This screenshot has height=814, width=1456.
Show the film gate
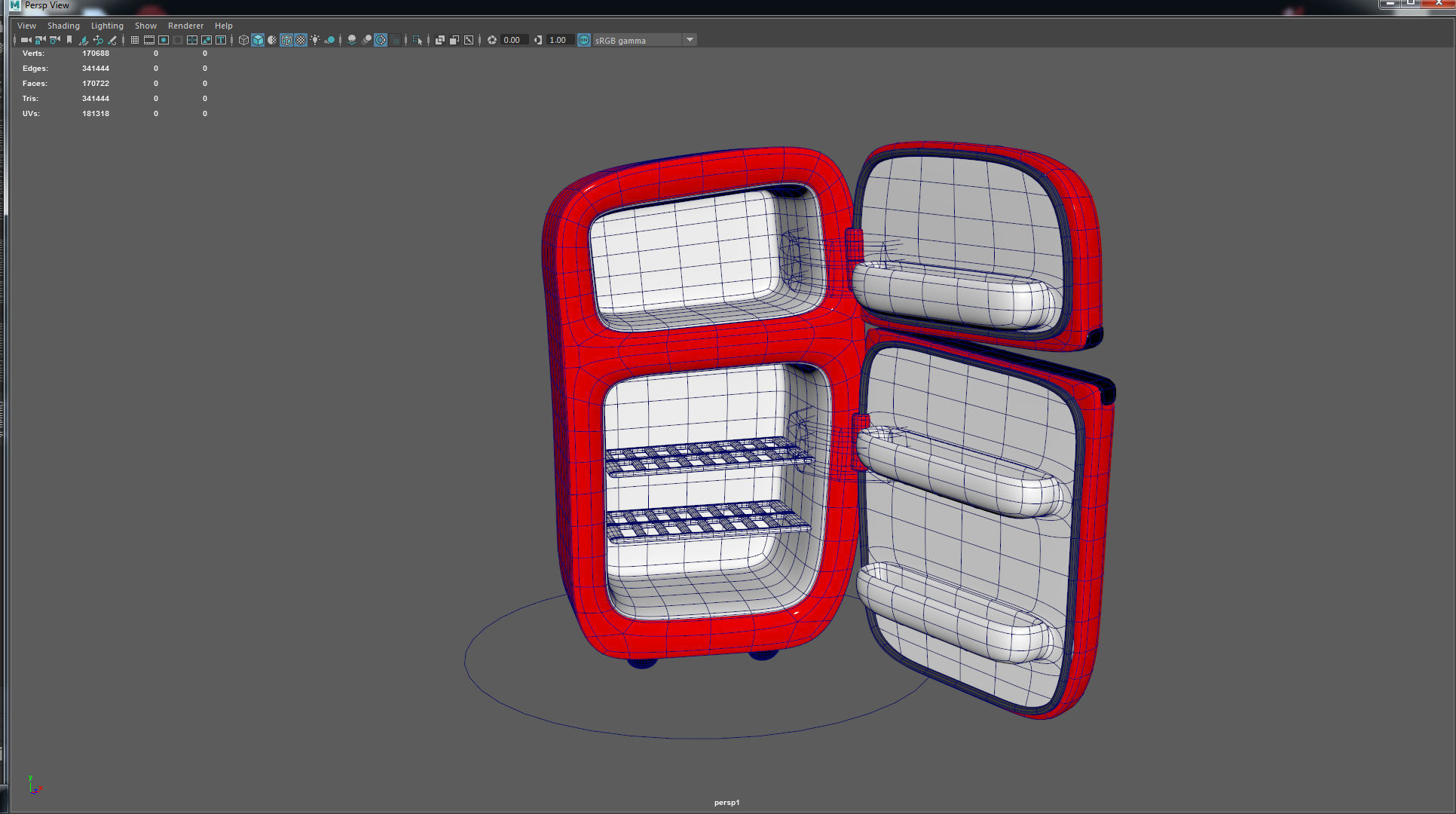148,40
